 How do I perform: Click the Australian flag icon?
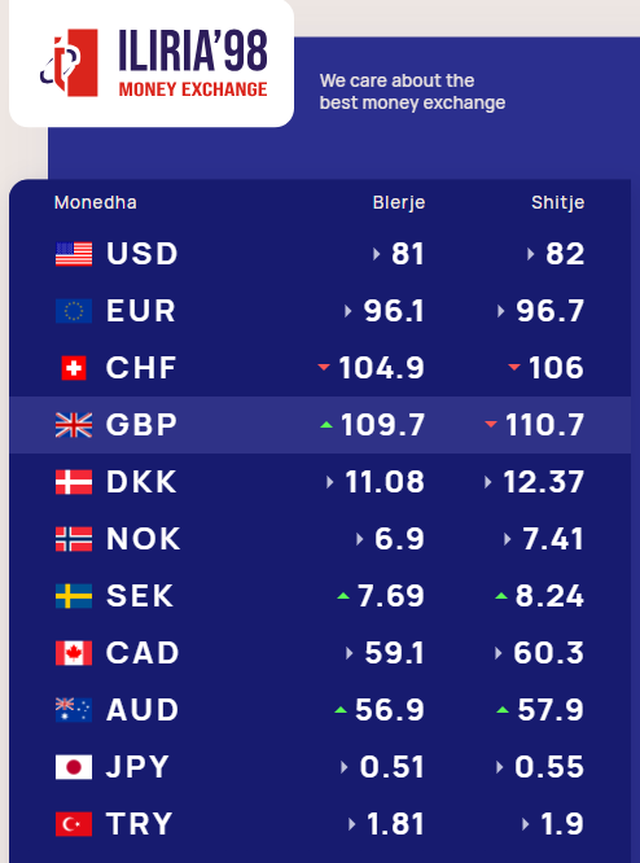point(73,710)
